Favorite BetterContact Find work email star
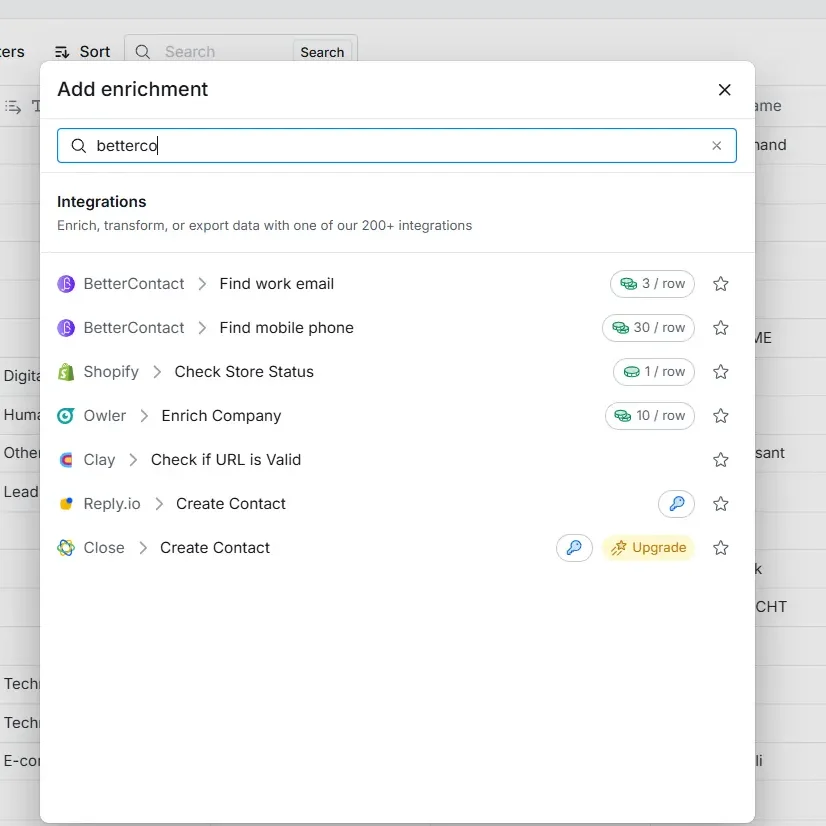 pos(720,284)
